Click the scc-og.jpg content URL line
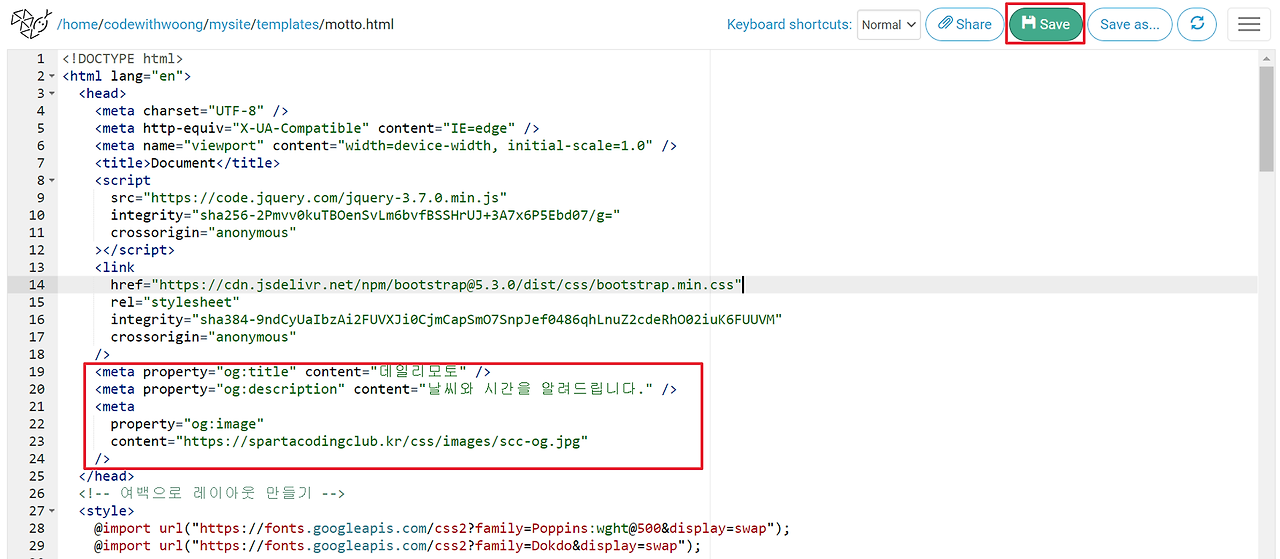 pos(349,441)
